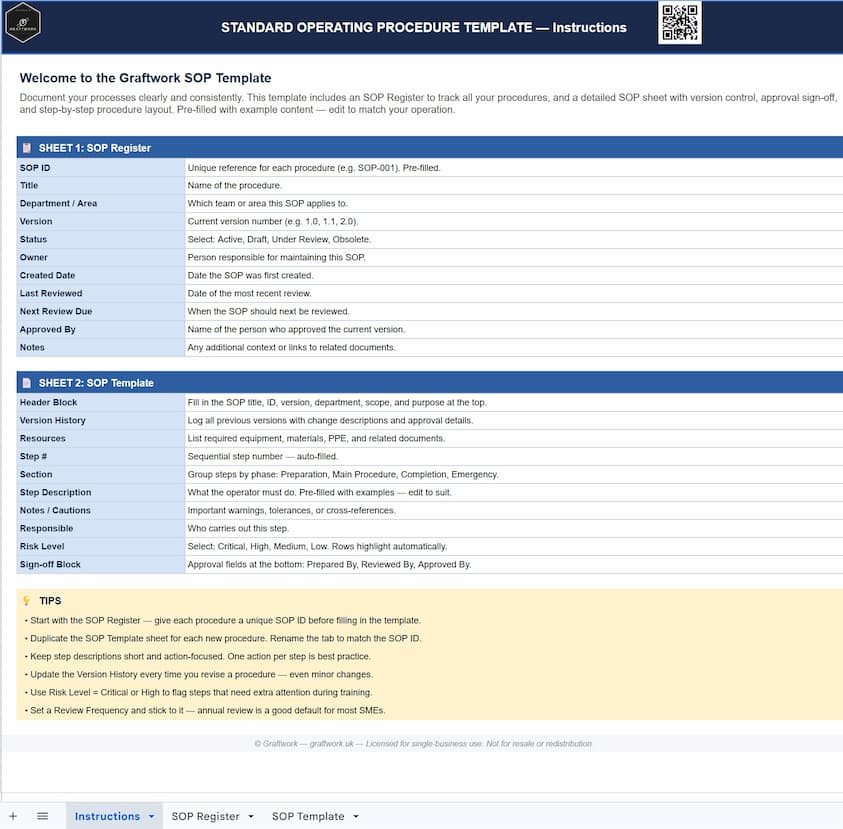Image resolution: width=843 pixels, height=829 pixels.
Task: Open the SOP Register tab dropdown arrow
Action: pyautogui.click(x=251, y=816)
